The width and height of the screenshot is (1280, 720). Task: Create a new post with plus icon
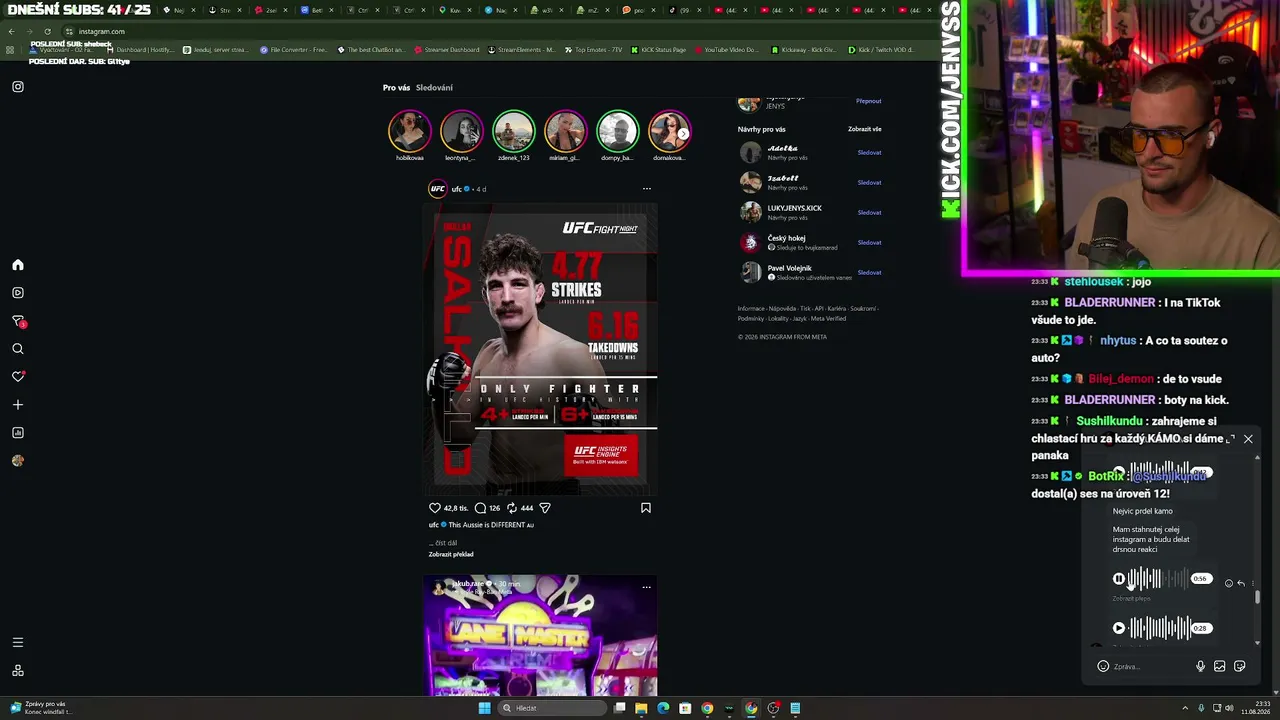(18, 405)
